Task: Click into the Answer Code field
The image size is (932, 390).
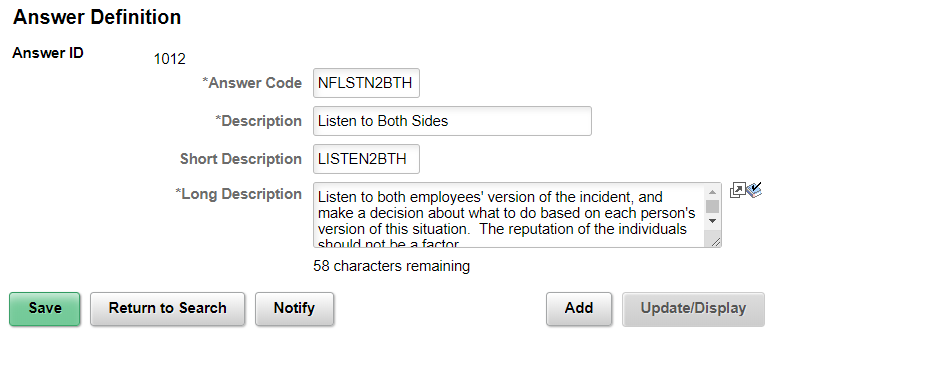Action: coord(366,83)
